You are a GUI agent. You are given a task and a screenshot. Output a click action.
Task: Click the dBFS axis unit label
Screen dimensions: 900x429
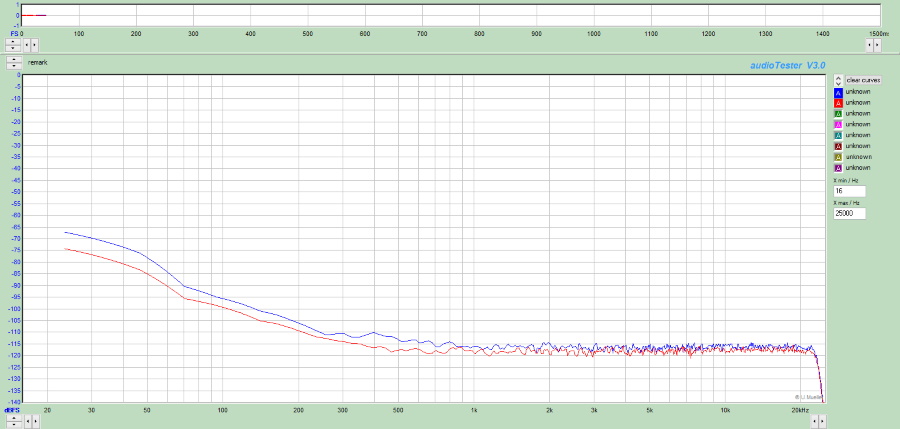[x=11, y=410]
